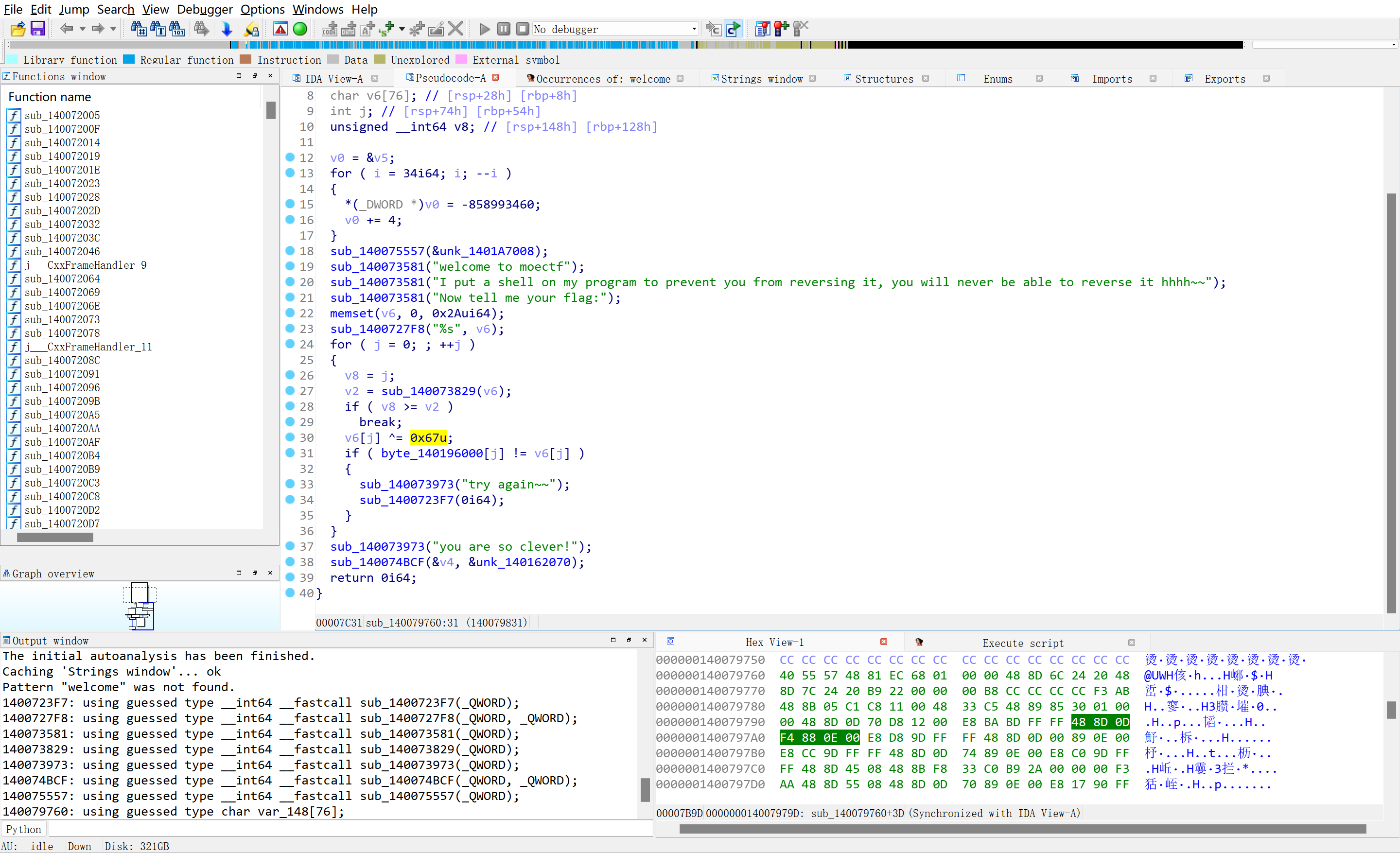The height and width of the screenshot is (853, 1400).
Task: Toggle breakpoint dot on line 37
Action: [290, 546]
